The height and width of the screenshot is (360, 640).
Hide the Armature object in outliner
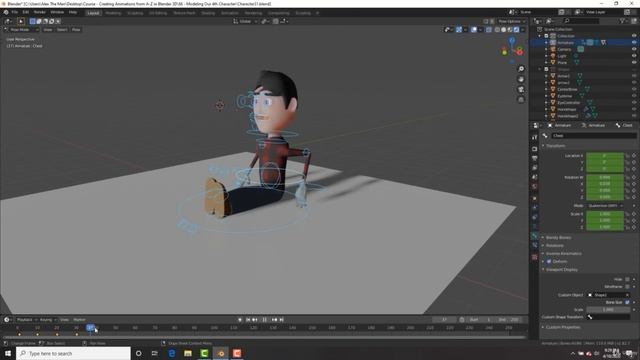(634, 42)
